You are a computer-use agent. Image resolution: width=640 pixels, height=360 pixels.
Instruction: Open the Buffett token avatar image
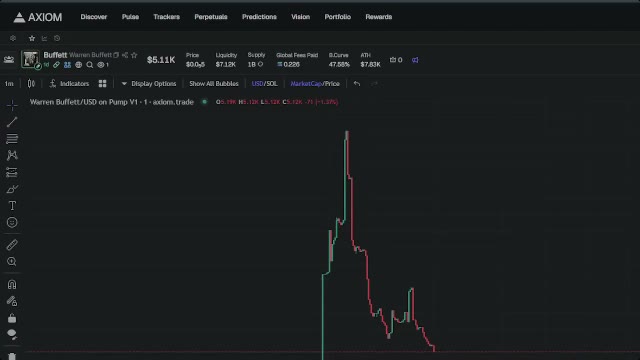click(30, 59)
